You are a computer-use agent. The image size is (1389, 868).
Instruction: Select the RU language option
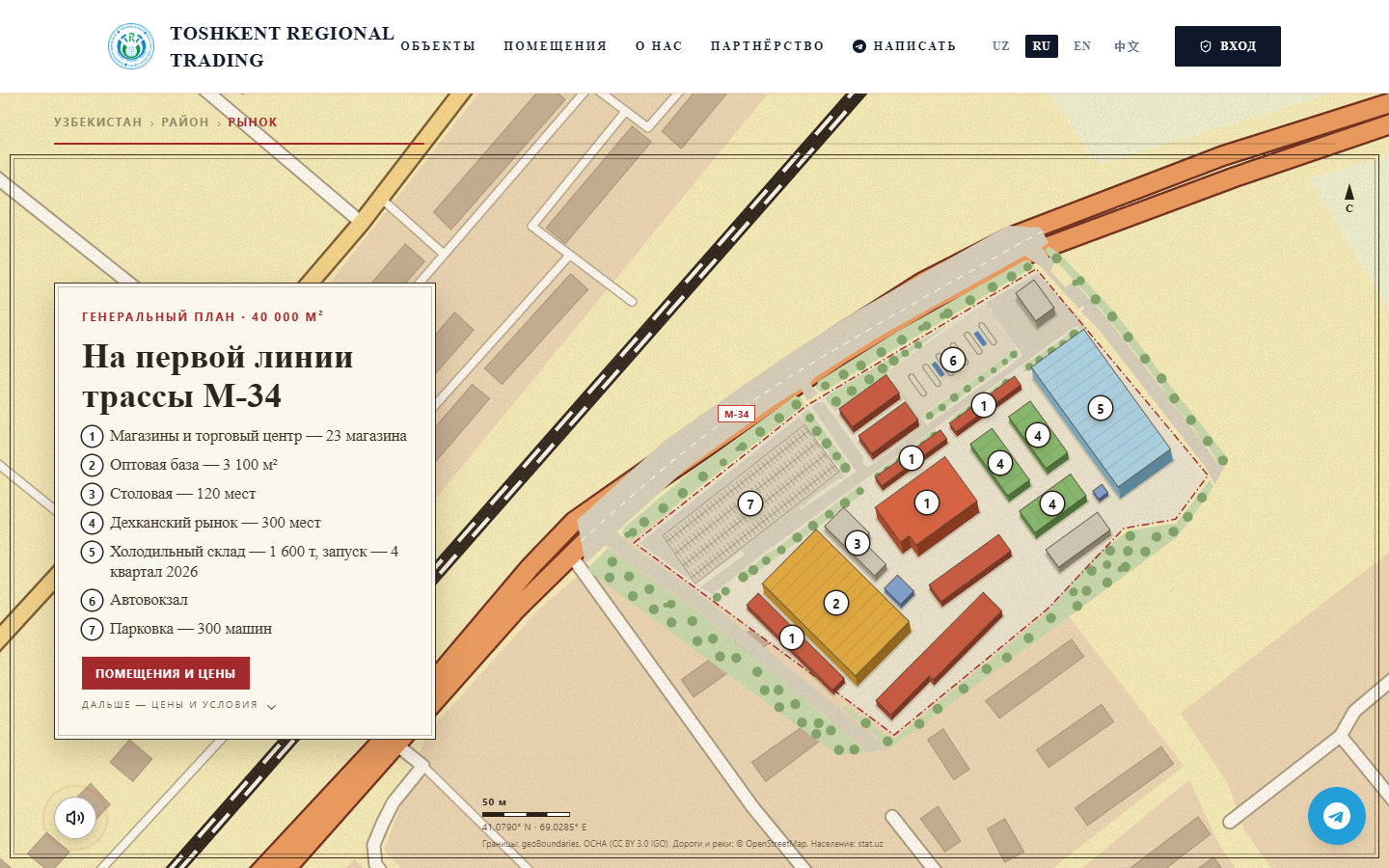tap(1042, 46)
